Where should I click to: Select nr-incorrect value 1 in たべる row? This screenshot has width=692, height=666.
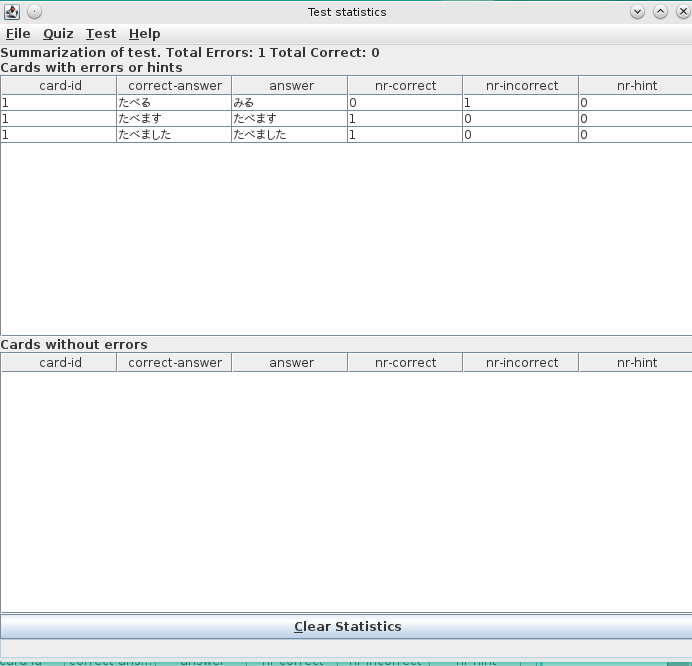[x=521, y=102]
